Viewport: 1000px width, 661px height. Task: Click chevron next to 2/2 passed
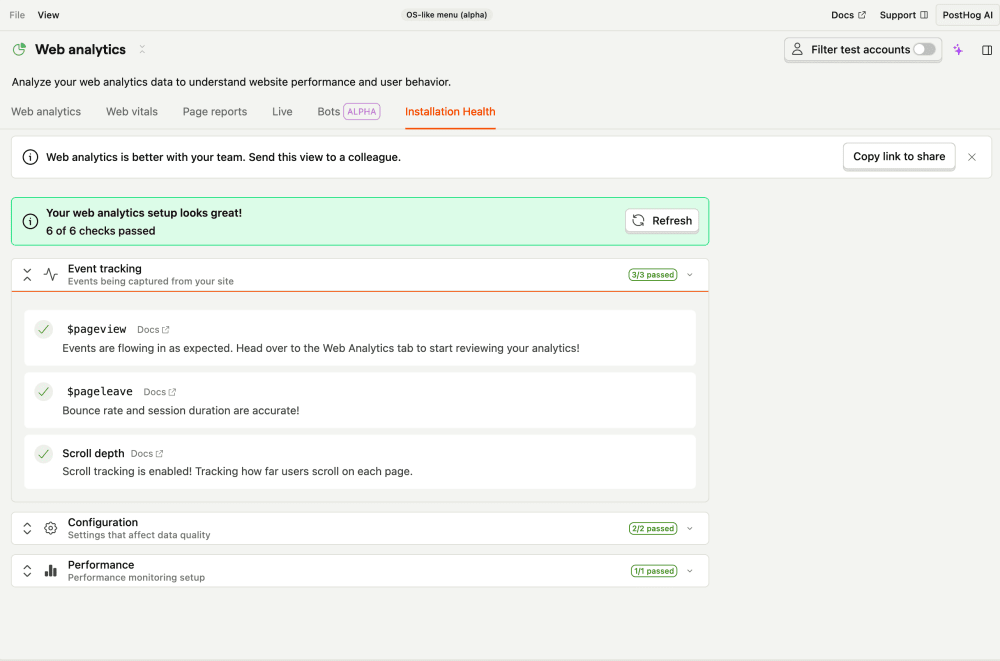point(689,528)
